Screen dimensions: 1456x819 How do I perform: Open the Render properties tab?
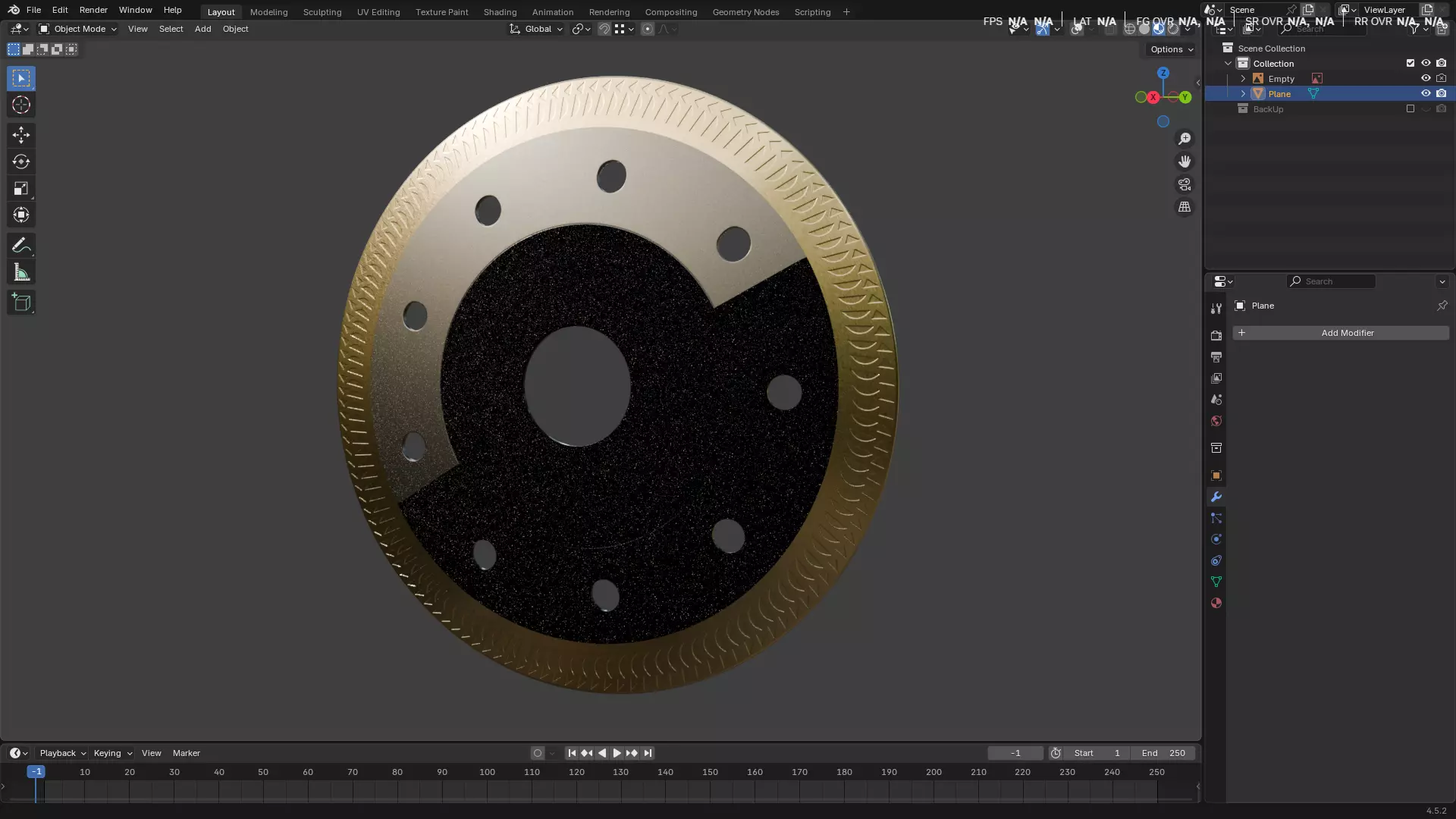click(1216, 335)
